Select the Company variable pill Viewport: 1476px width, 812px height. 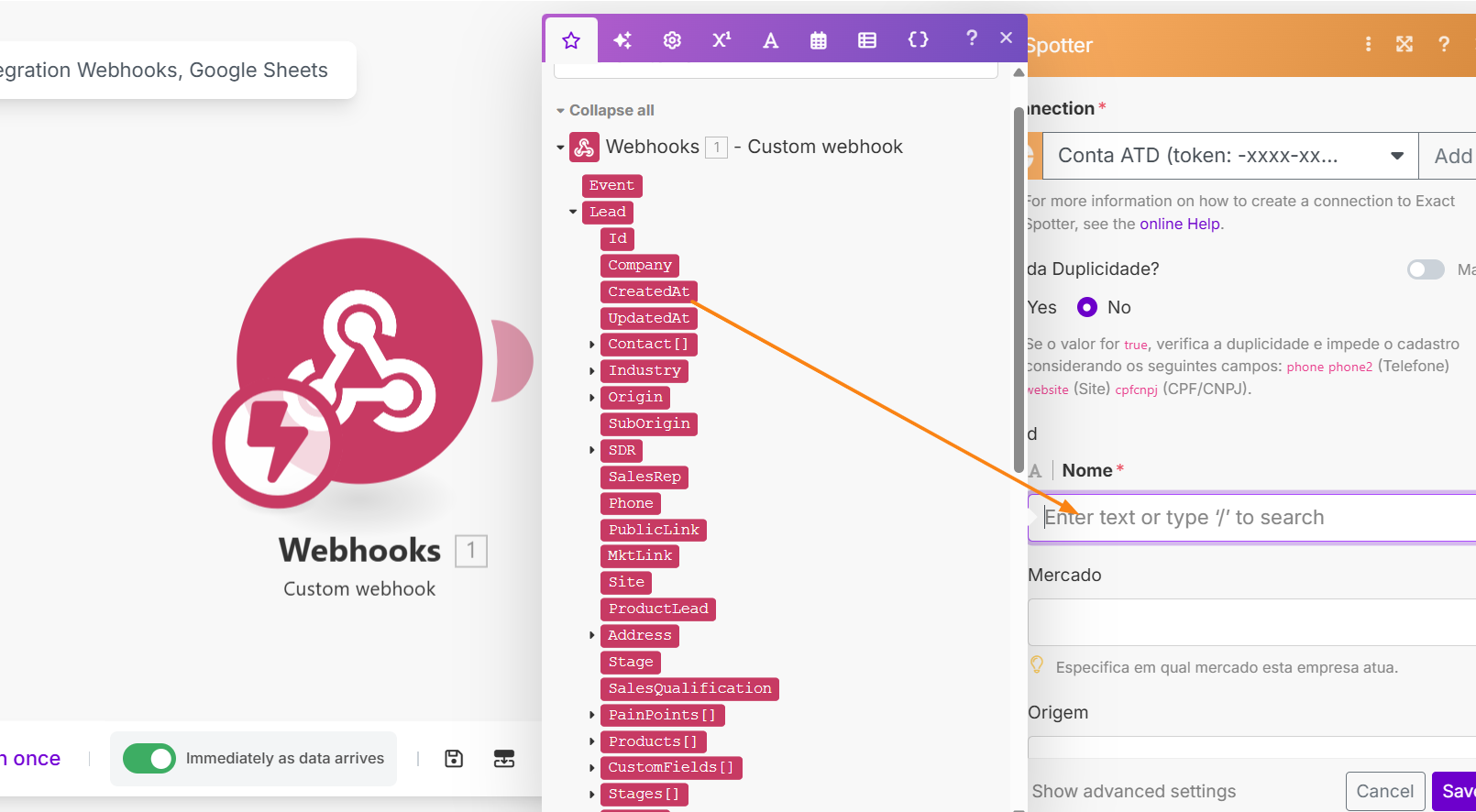point(640,266)
